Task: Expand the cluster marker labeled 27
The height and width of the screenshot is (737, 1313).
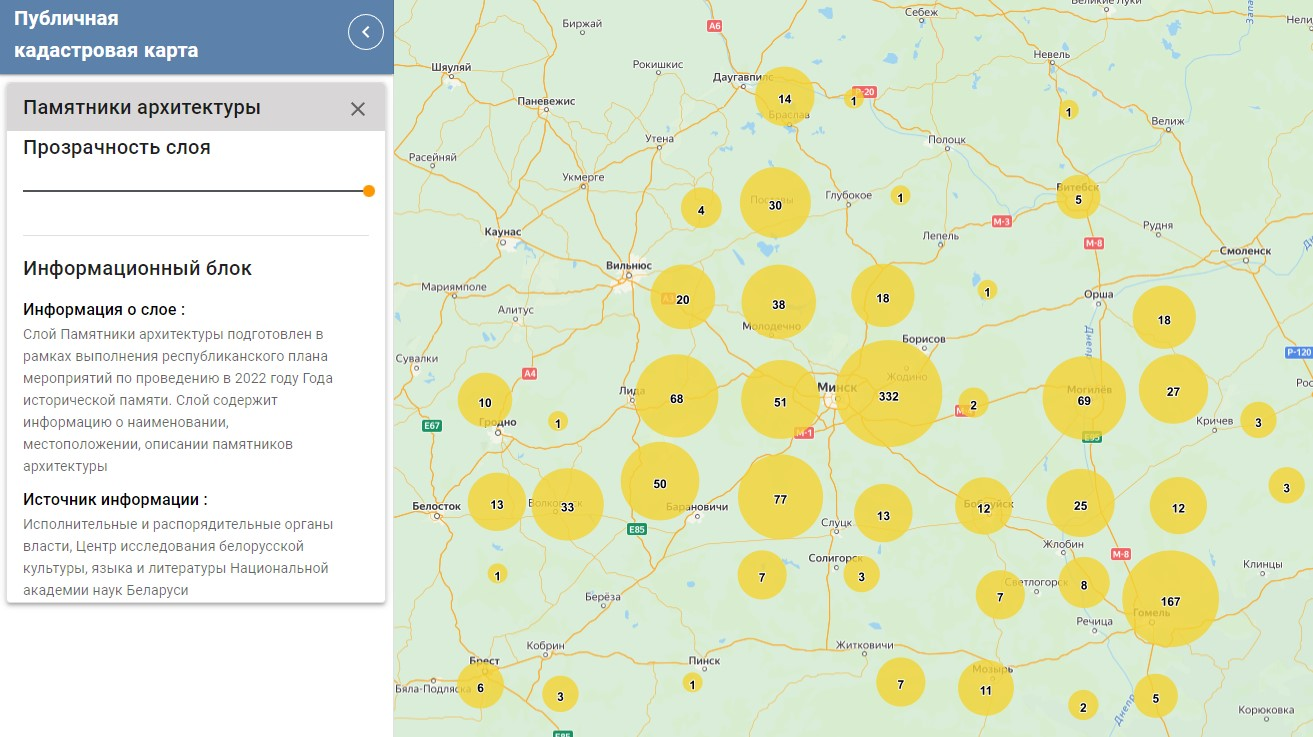Action: 1173,391
